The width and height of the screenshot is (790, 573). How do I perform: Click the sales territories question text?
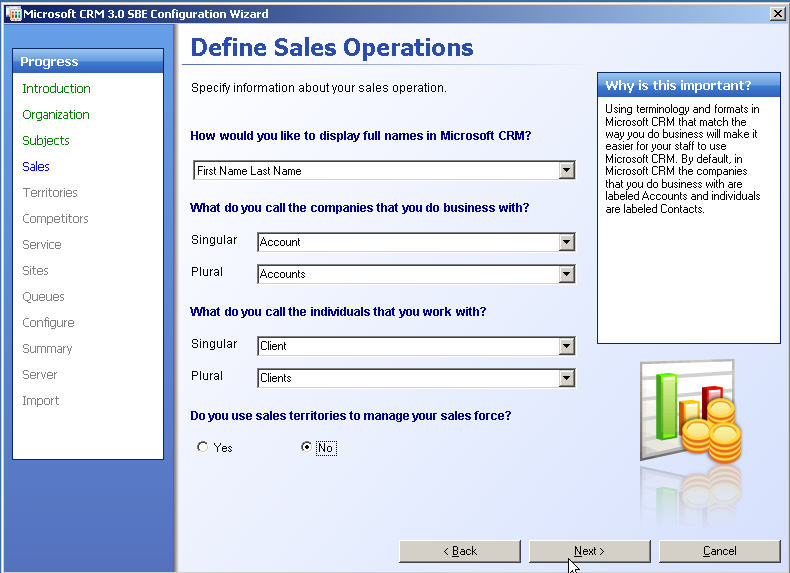pyautogui.click(x=351, y=416)
